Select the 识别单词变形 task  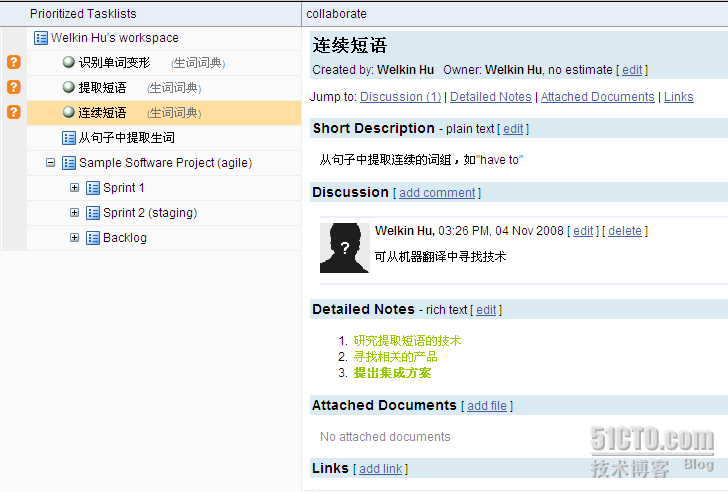click(x=114, y=62)
